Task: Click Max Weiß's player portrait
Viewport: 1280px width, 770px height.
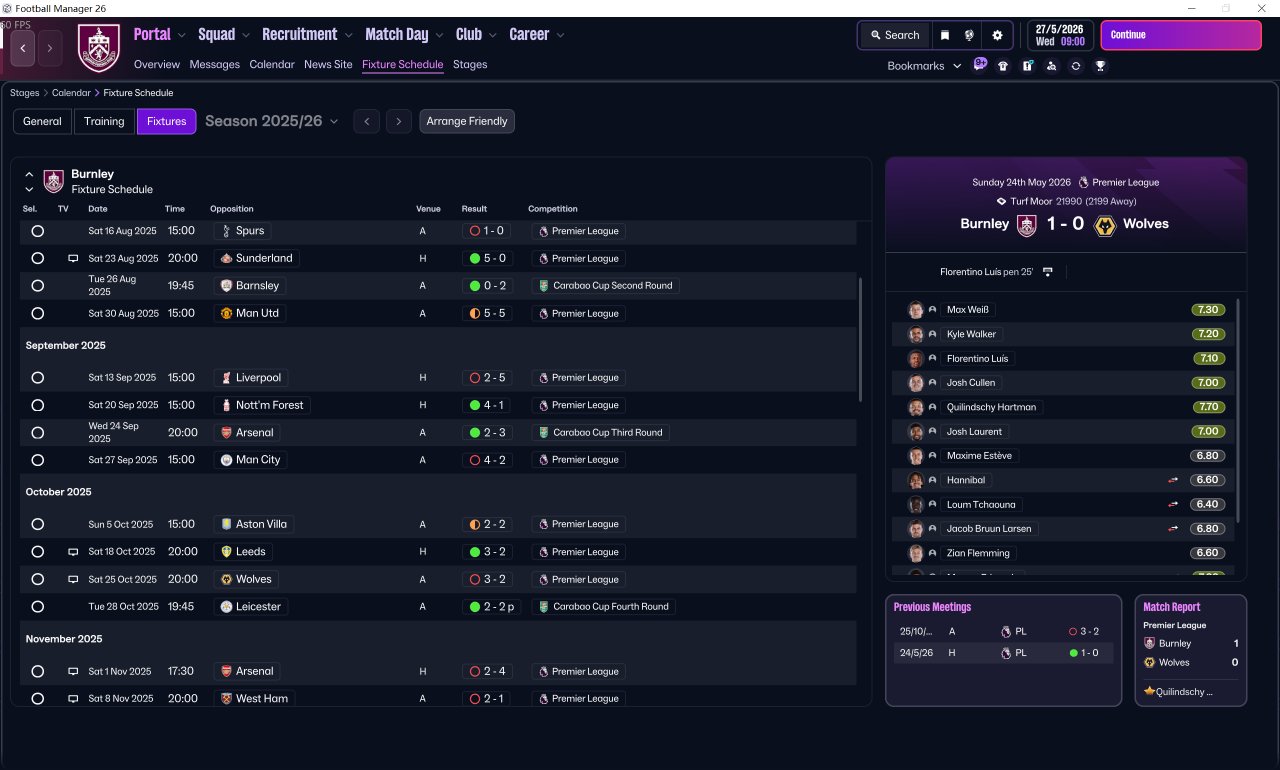Action: [915, 310]
